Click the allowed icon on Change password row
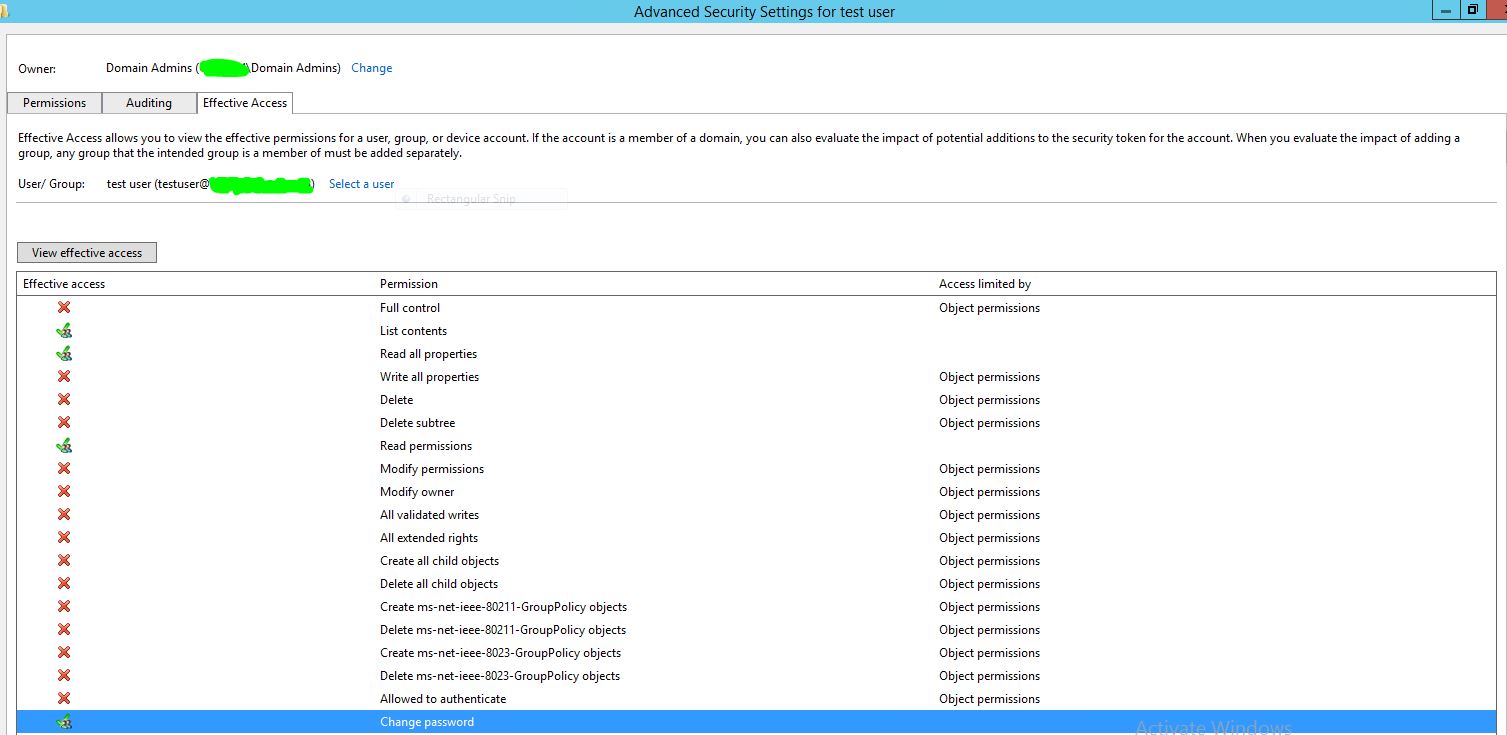 [x=64, y=722]
